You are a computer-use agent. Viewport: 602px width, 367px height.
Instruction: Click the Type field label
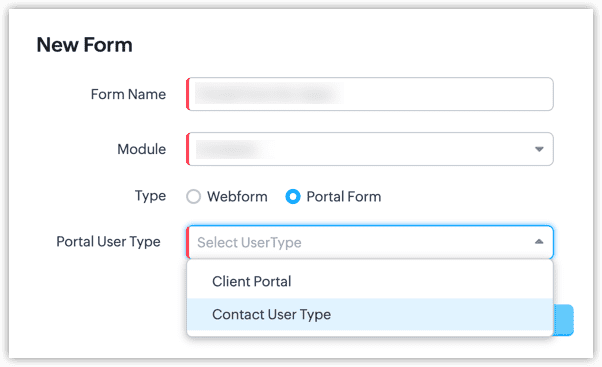[150, 196]
